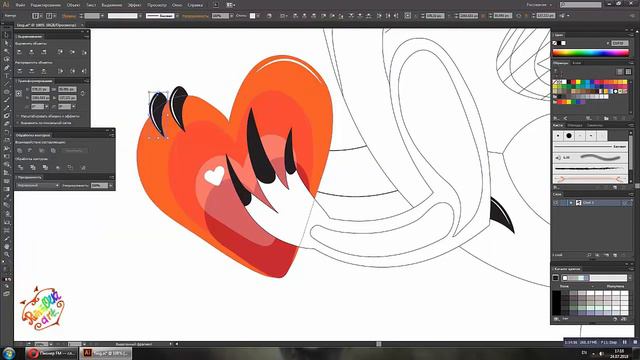The height and width of the screenshot is (360, 640).
Task: Click Recolor Artwork icon in control bar
Action: [269, 16]
